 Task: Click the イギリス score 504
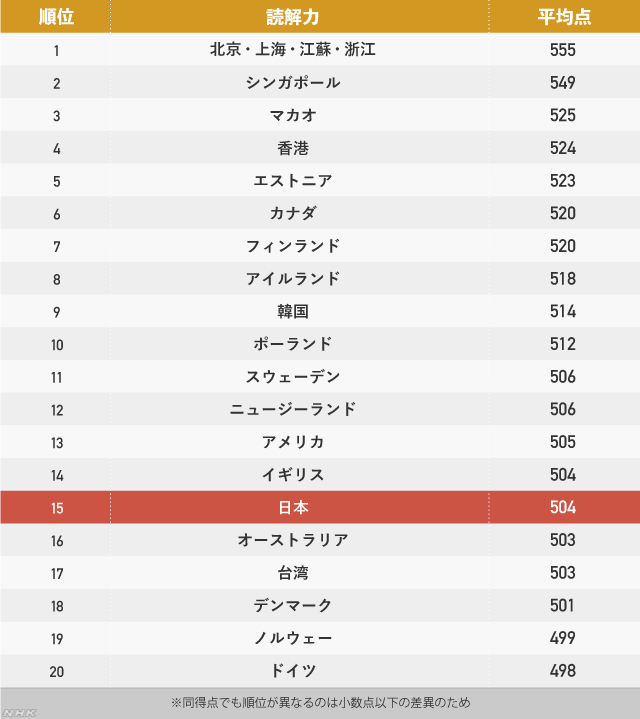tap(563, 475)
